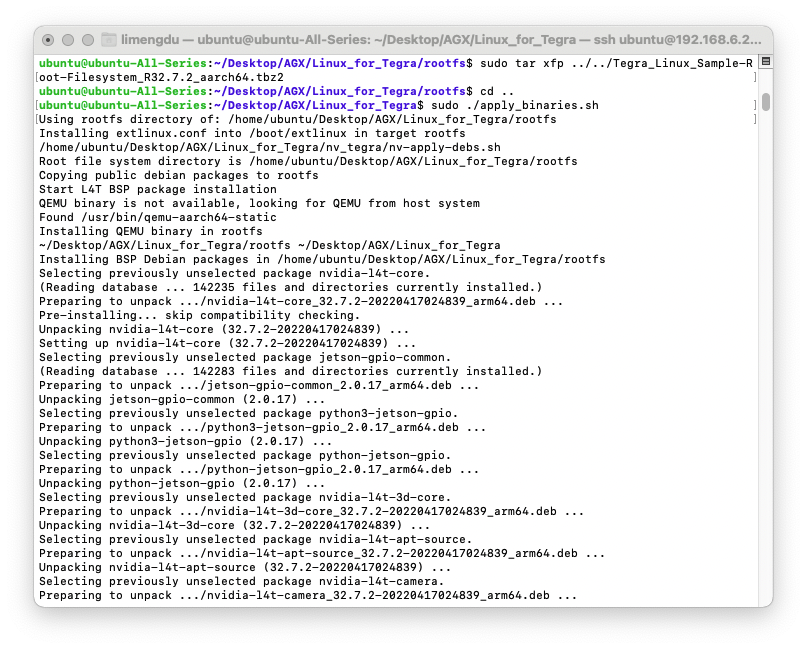807x649 pixels.
Task: Click 'Preparing to unpack .../nvidia-l4t-core_32.7.2' line
Action: click(301, 301)
